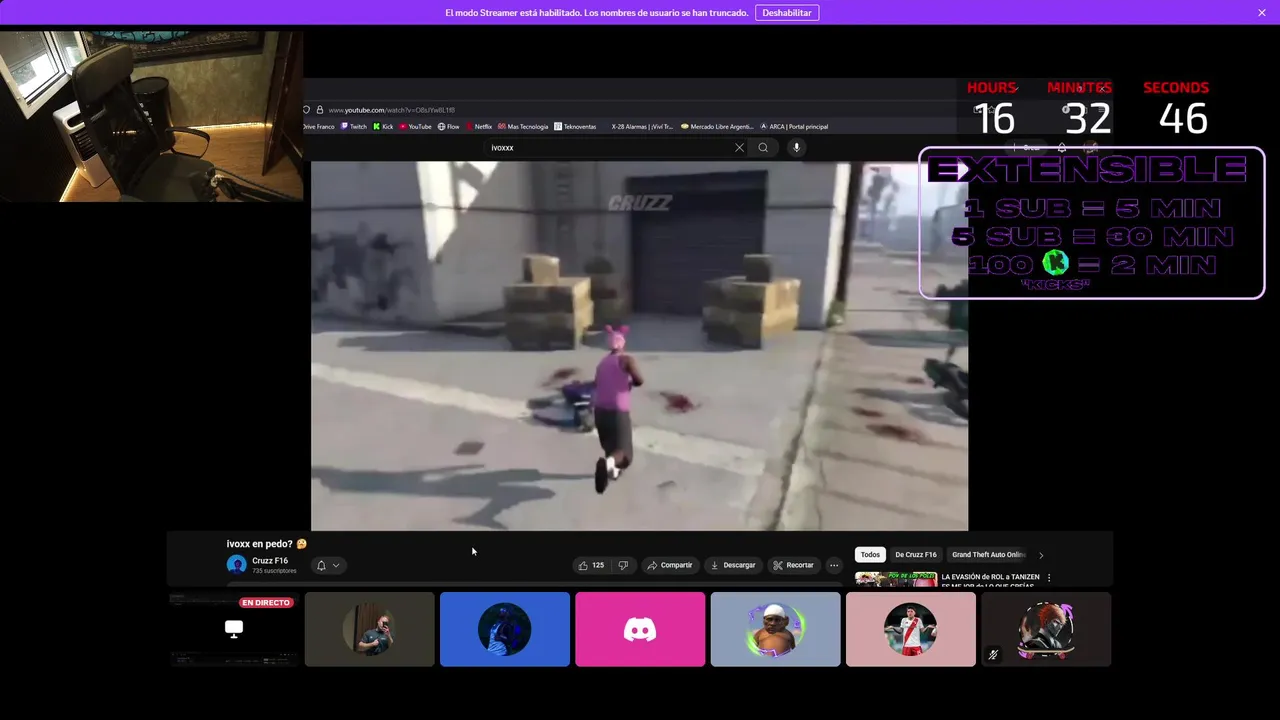This screenshot has height=720, width=1280.
Task: Activate YouTube voice search microphone
Action: click(x=796, y=148)
